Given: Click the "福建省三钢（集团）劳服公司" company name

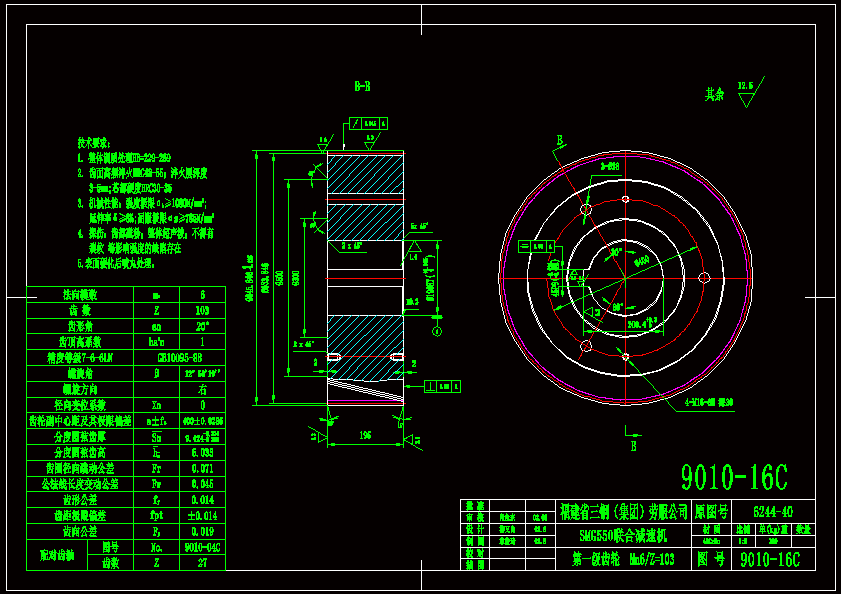Looking at the screenshot, I should [623, 511].
